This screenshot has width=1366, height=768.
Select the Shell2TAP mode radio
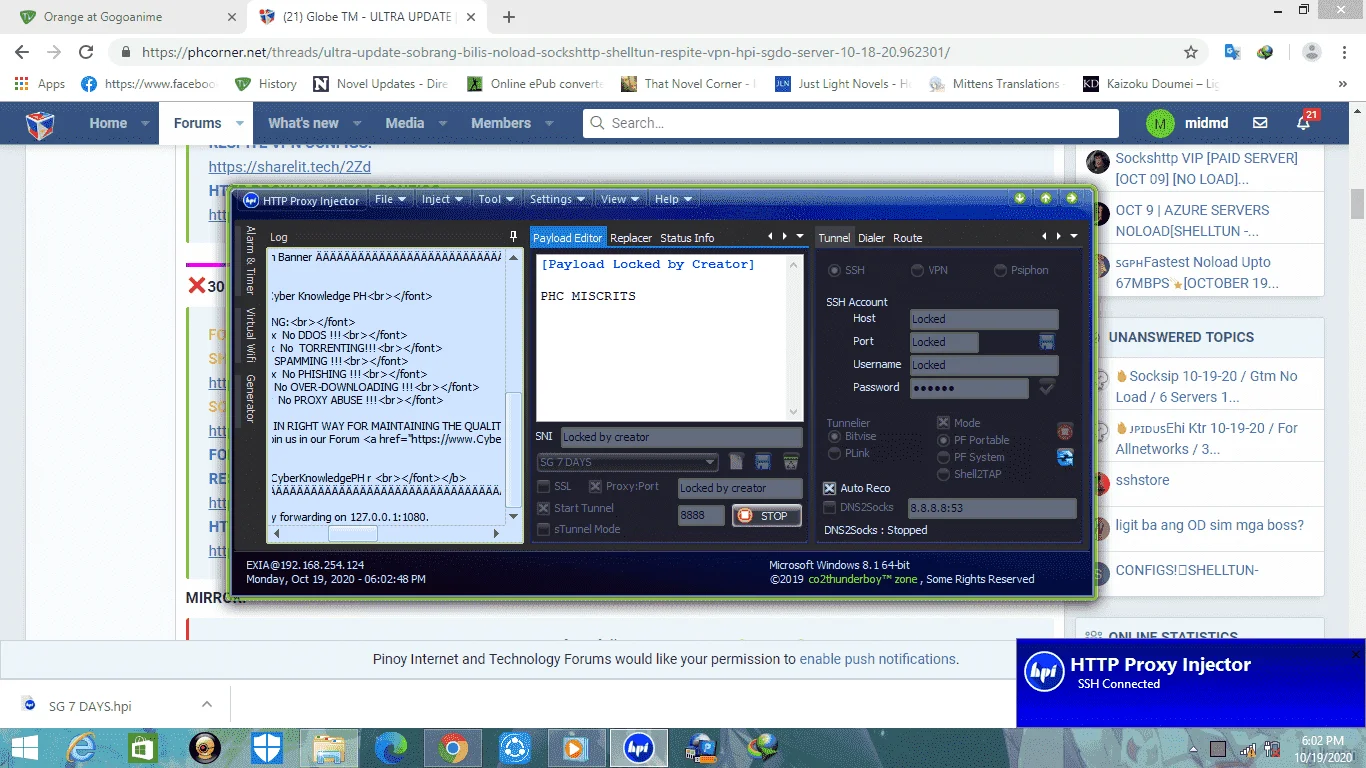point(943,474)
